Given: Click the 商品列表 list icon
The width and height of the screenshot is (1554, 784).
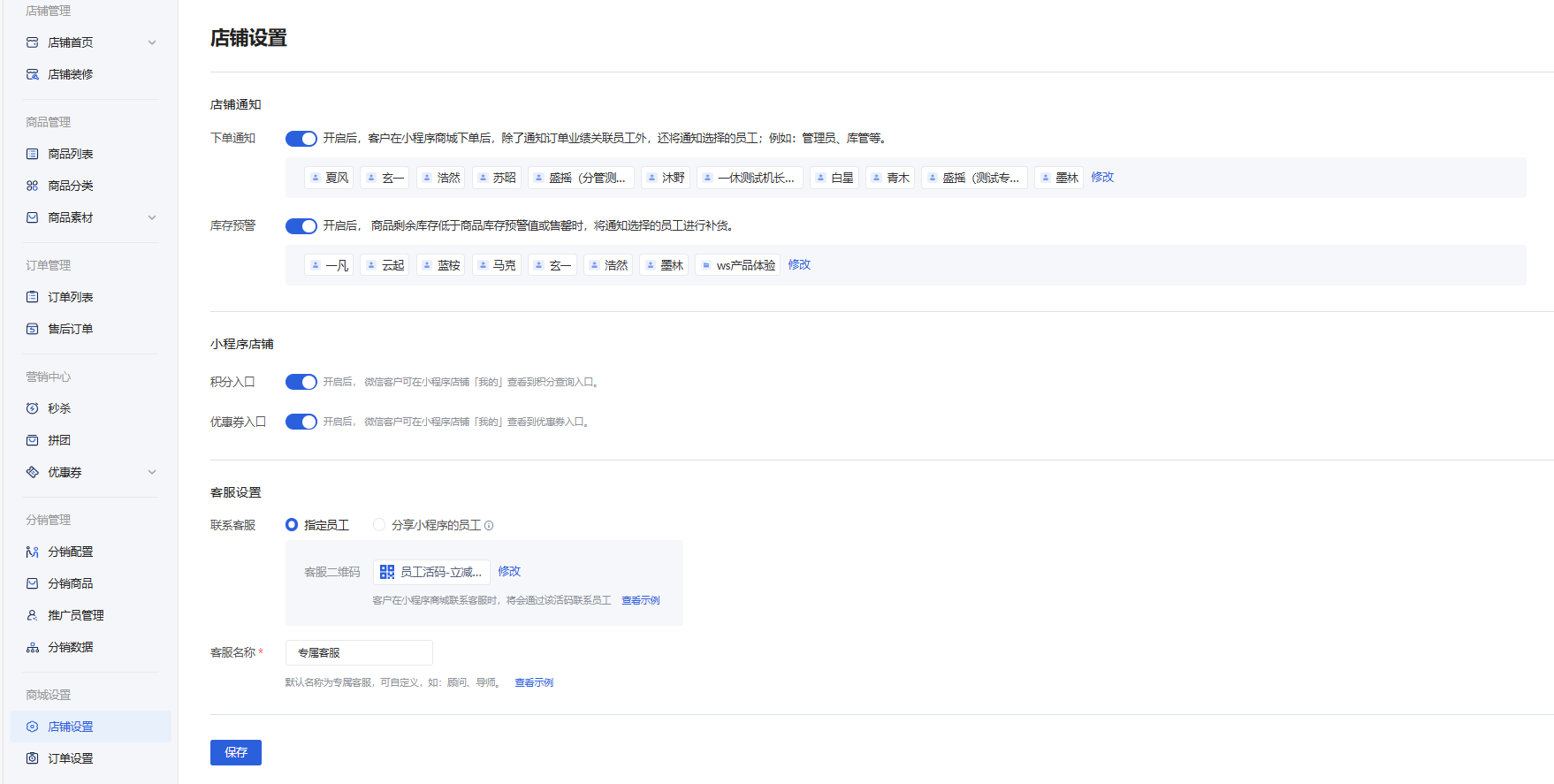Looking at the screenshot, I should [x=33, y=154].
